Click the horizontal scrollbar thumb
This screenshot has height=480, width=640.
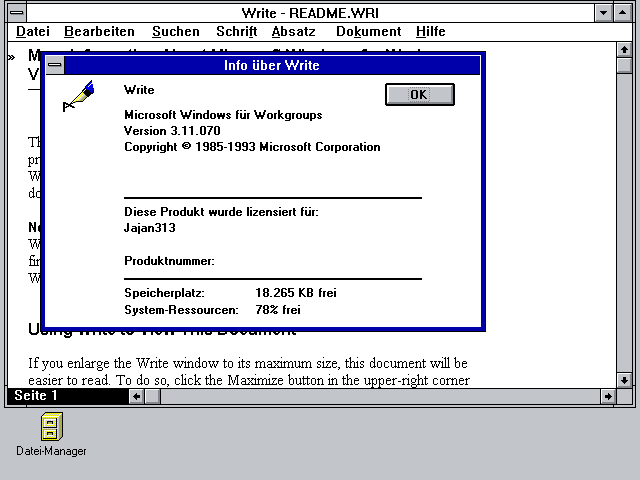[153, 396]
